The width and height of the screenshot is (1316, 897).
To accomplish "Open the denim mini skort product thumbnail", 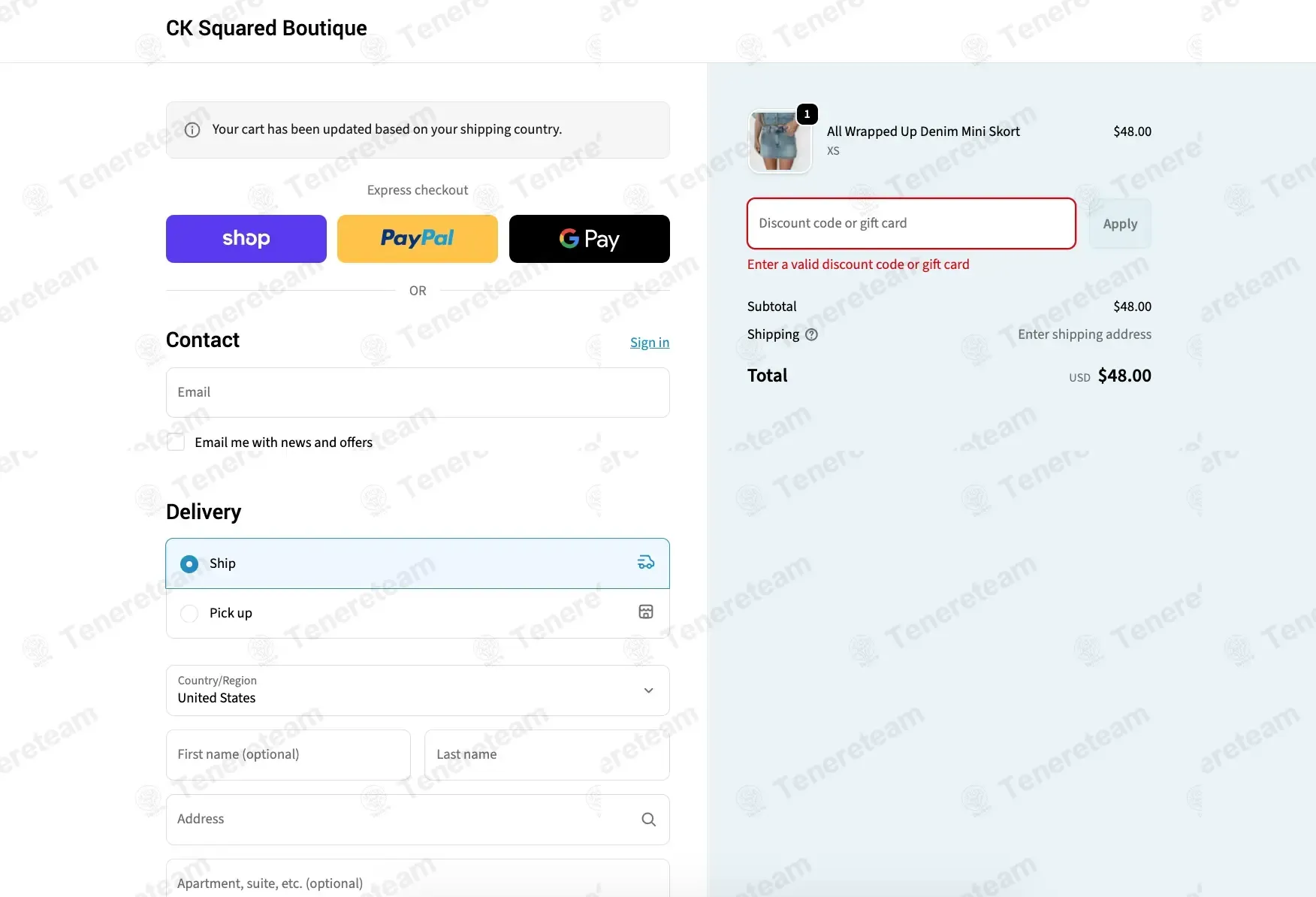I will pos(780,141).
